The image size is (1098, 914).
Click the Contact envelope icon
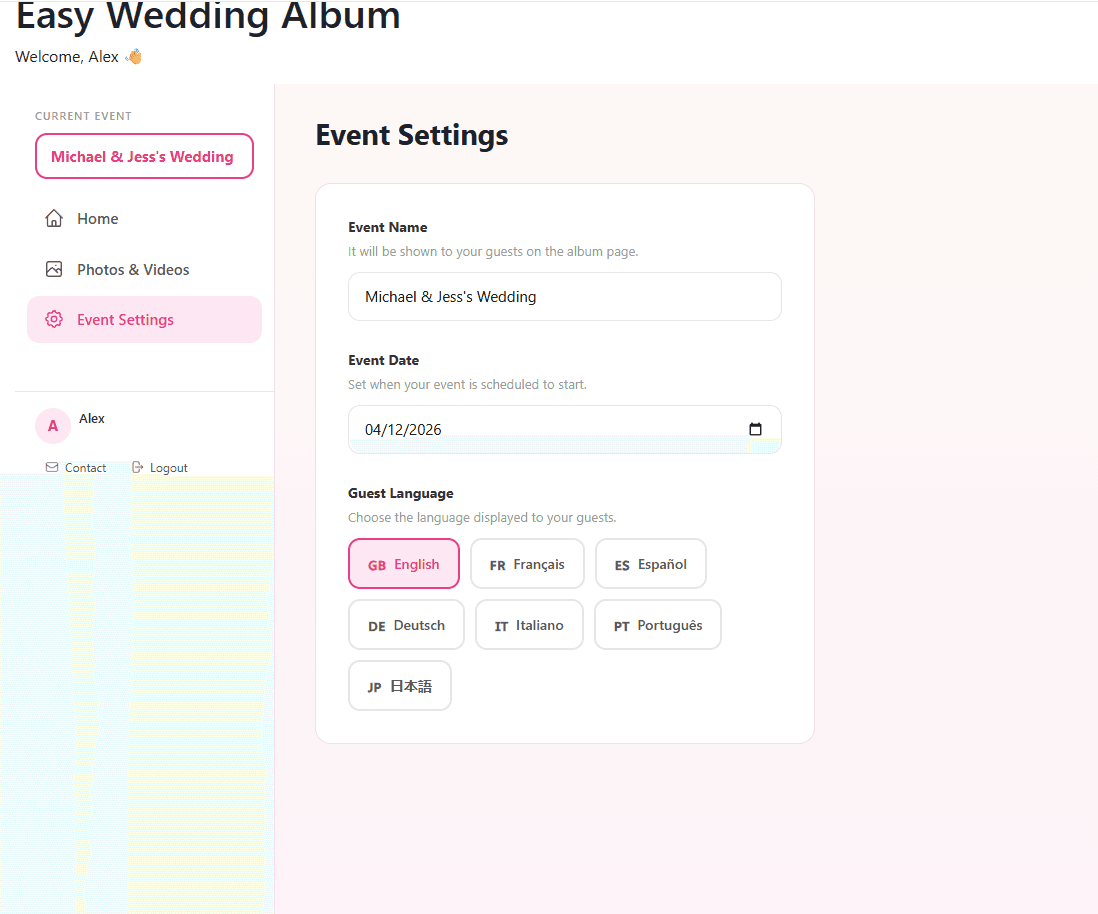tap(51, 467)
